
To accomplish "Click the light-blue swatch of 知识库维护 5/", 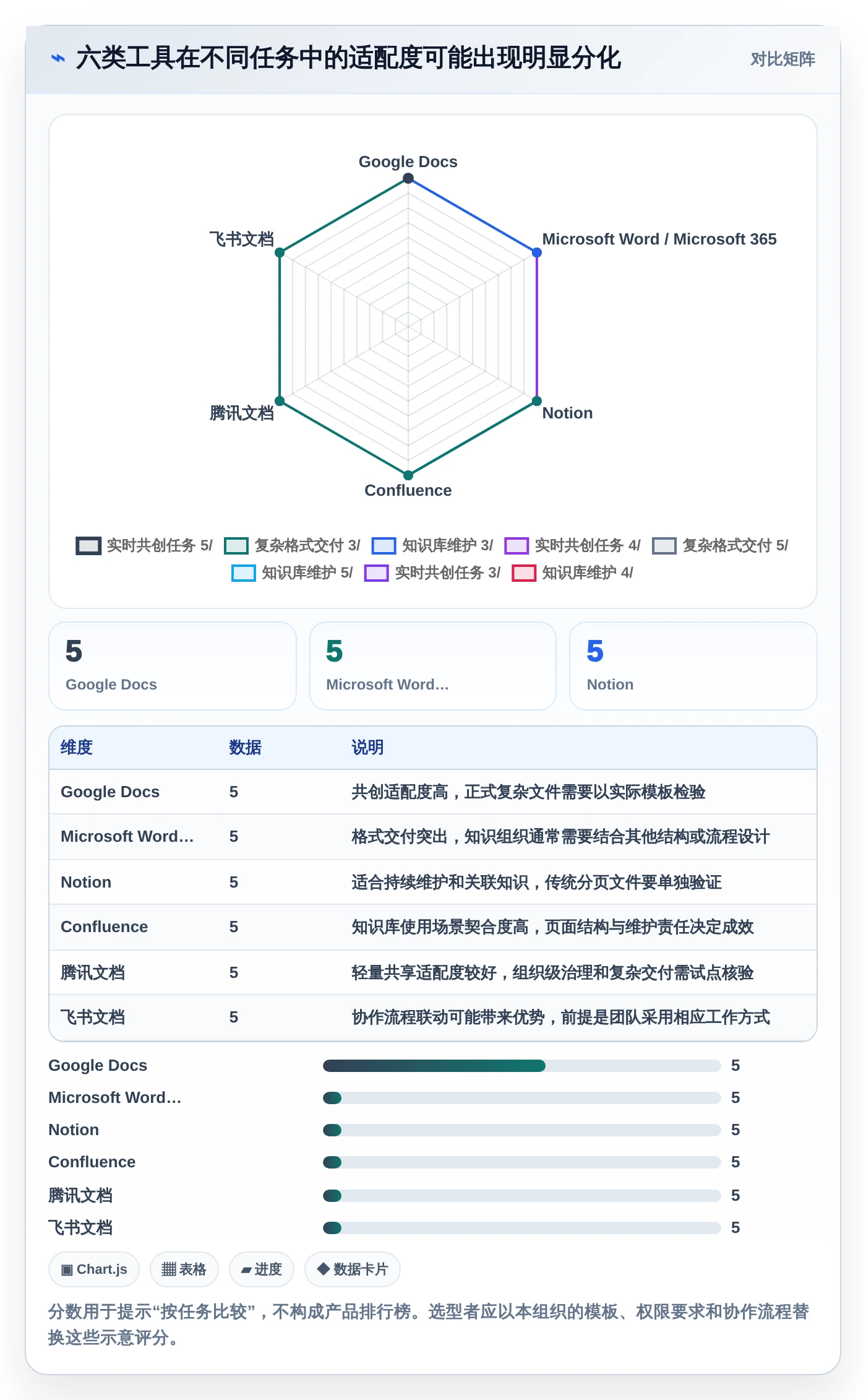I will [244, 573].
